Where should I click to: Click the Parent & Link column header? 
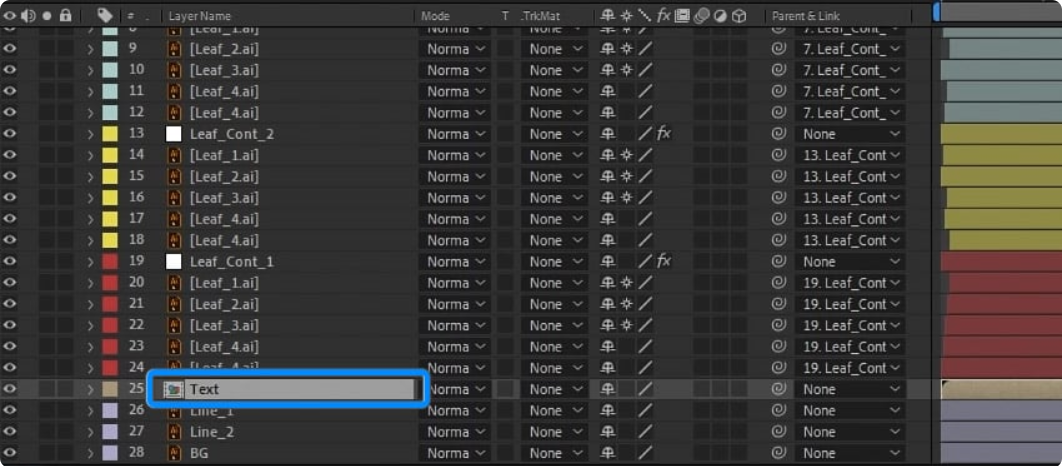[x=805, y=16]
